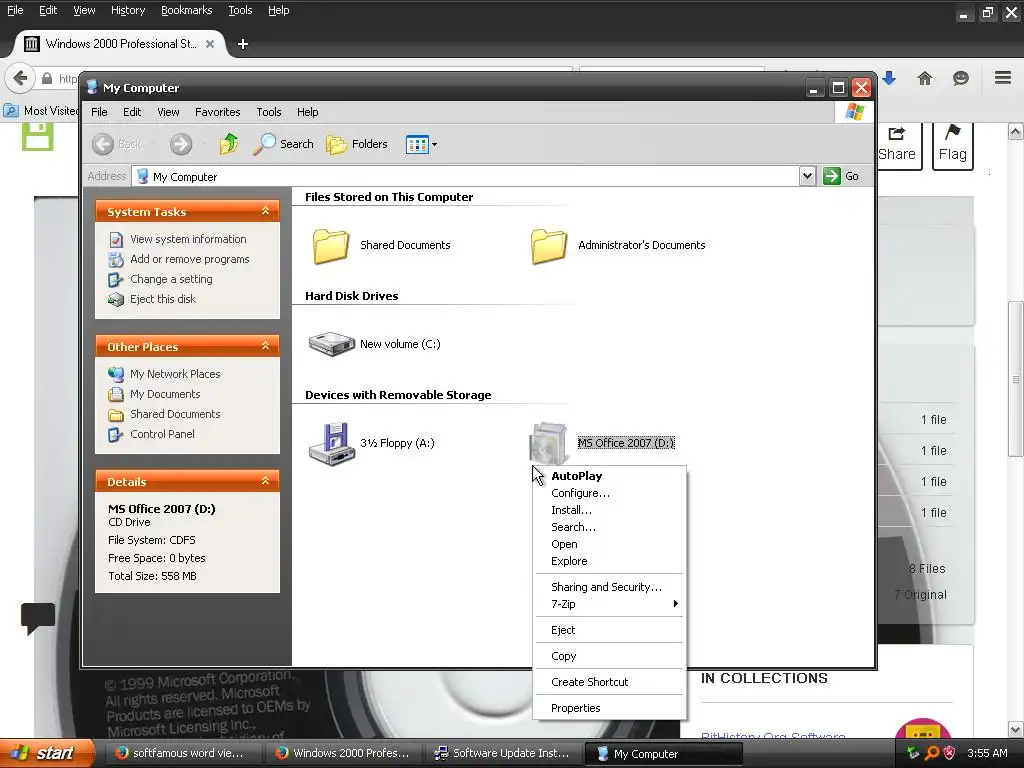Click the Up folder arrow icon
Image resolution: width=1024 pixels, height=768 pixels.
coord(229,144)
